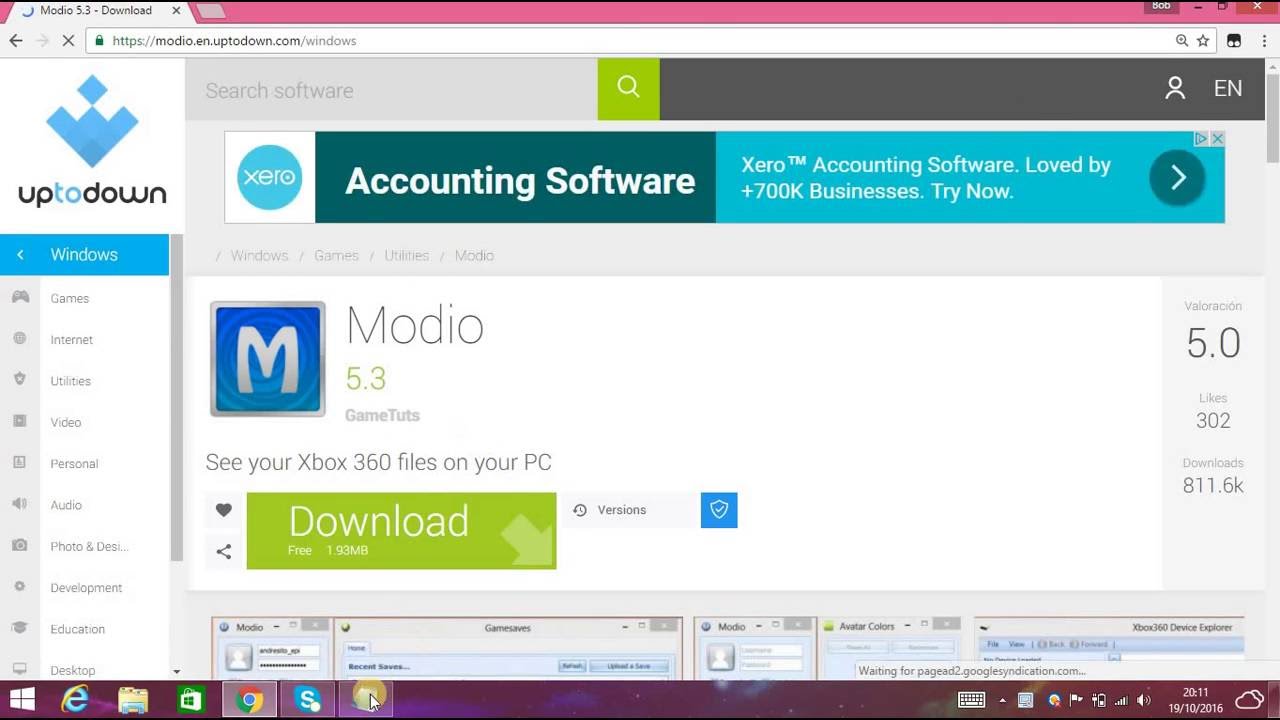The height and width of the screenshot is (720, 1280).
Task: Select Audio in the sidebar menu
Action: (x=66, y=504)
